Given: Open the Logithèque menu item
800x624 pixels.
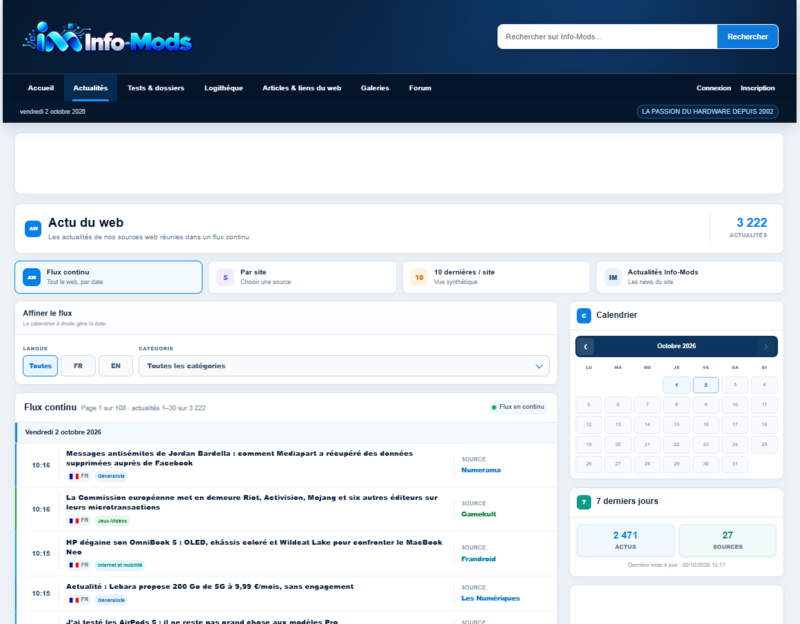Looking at the screenshot, I should 223,88.
